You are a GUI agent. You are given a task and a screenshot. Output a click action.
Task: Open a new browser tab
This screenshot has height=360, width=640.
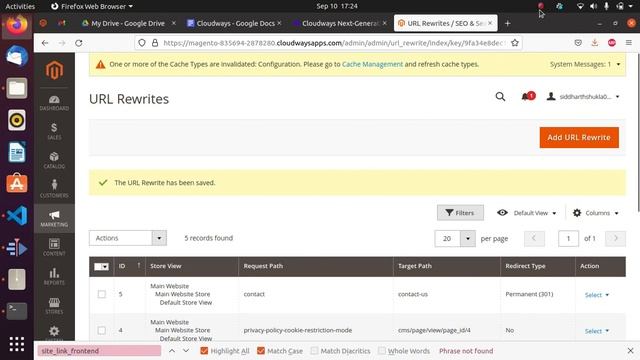pyautogui.click(x=507, y=24)
